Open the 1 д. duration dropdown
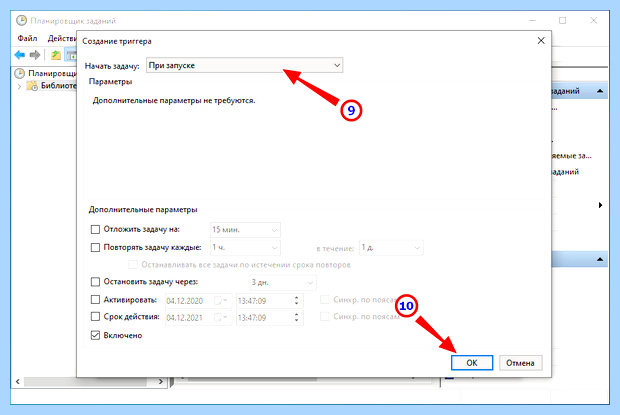This screenshot has height=415, width=620. tap(391, 248)
